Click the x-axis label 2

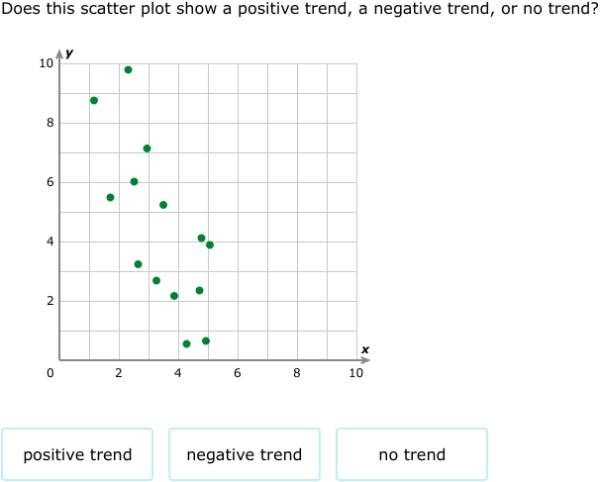[x=119, y=373]
